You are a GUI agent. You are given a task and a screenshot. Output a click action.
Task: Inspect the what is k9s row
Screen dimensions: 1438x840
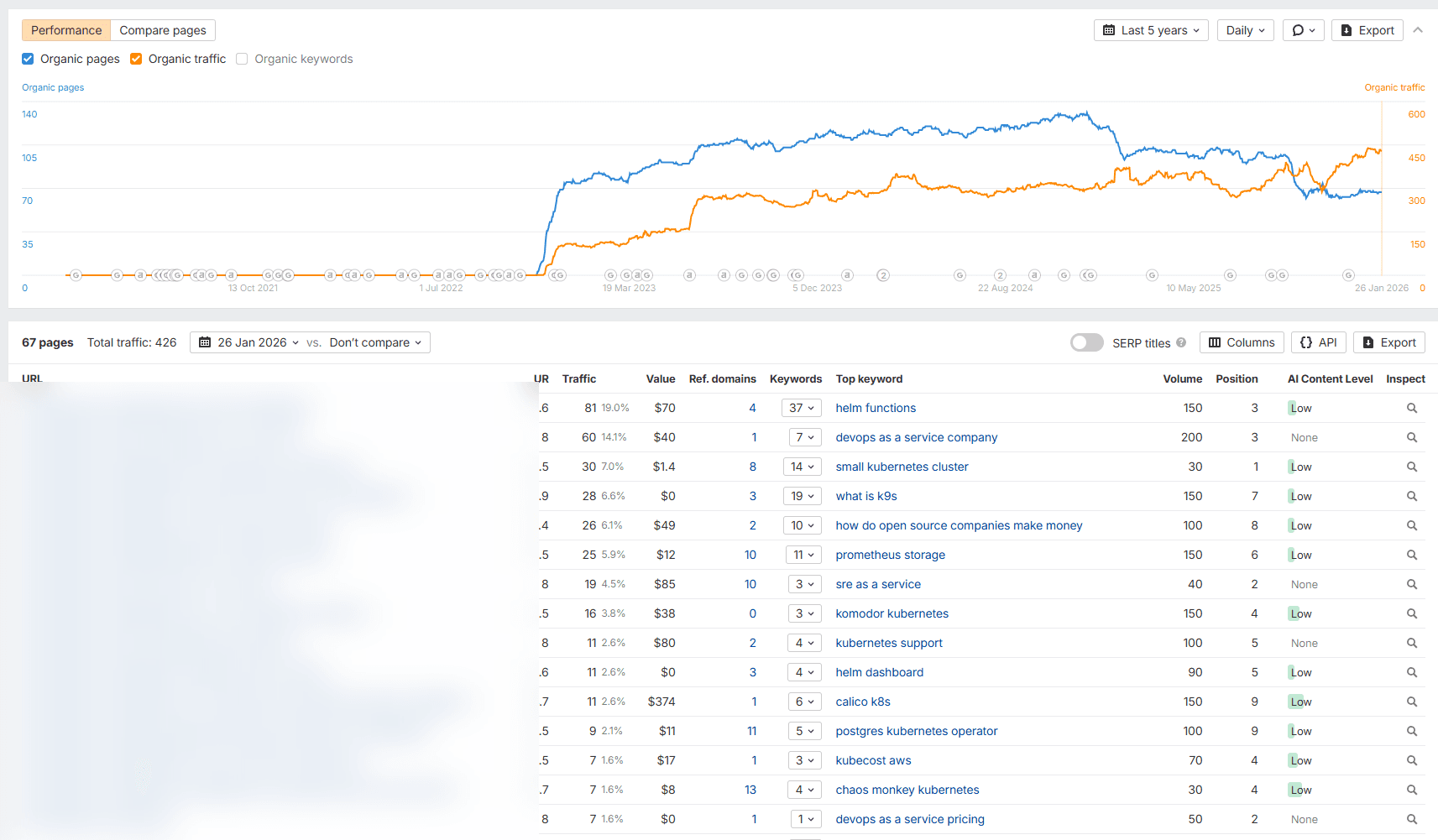[x=1412, y=496]
